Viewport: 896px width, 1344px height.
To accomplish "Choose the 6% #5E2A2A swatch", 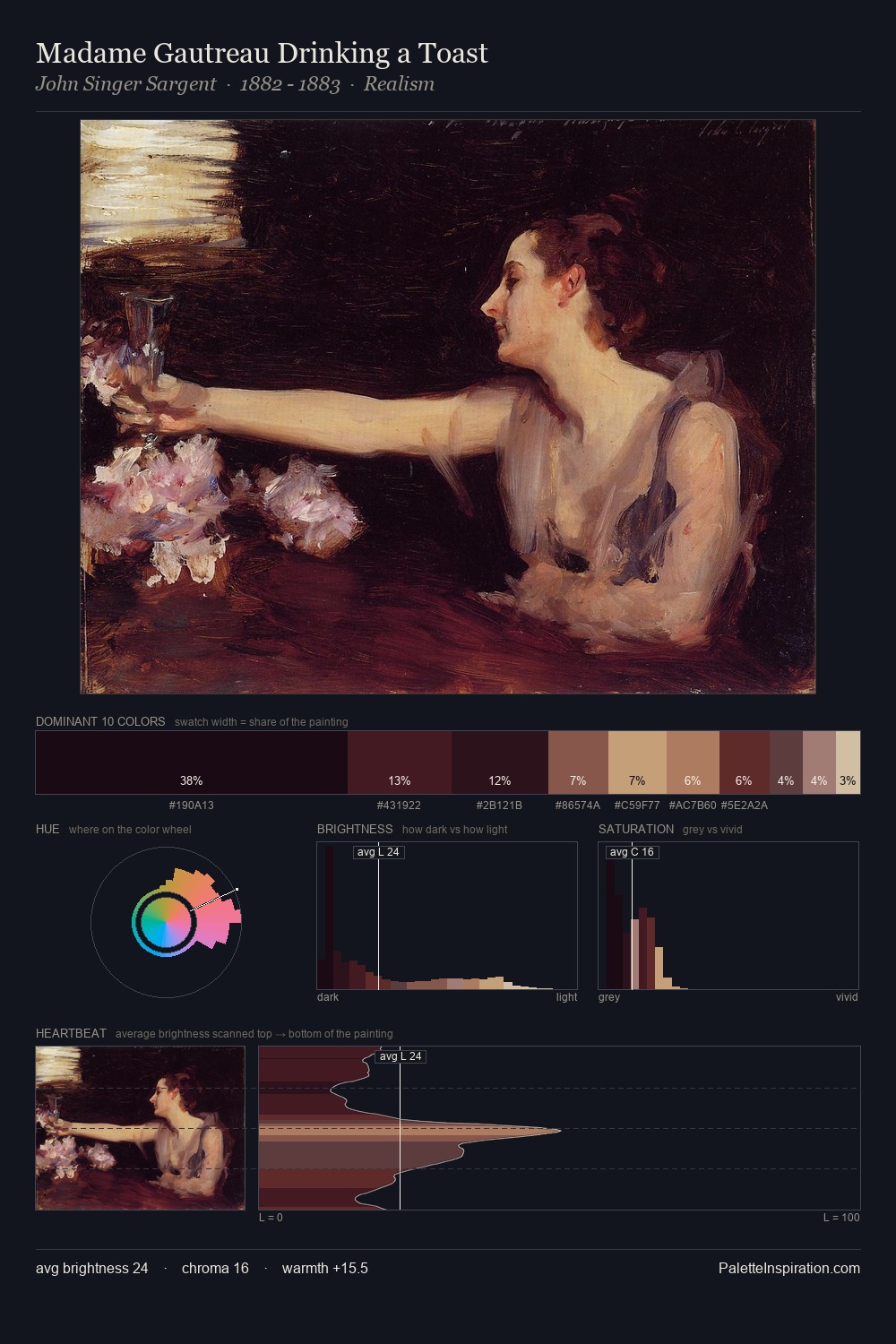I will click(745, 762).
